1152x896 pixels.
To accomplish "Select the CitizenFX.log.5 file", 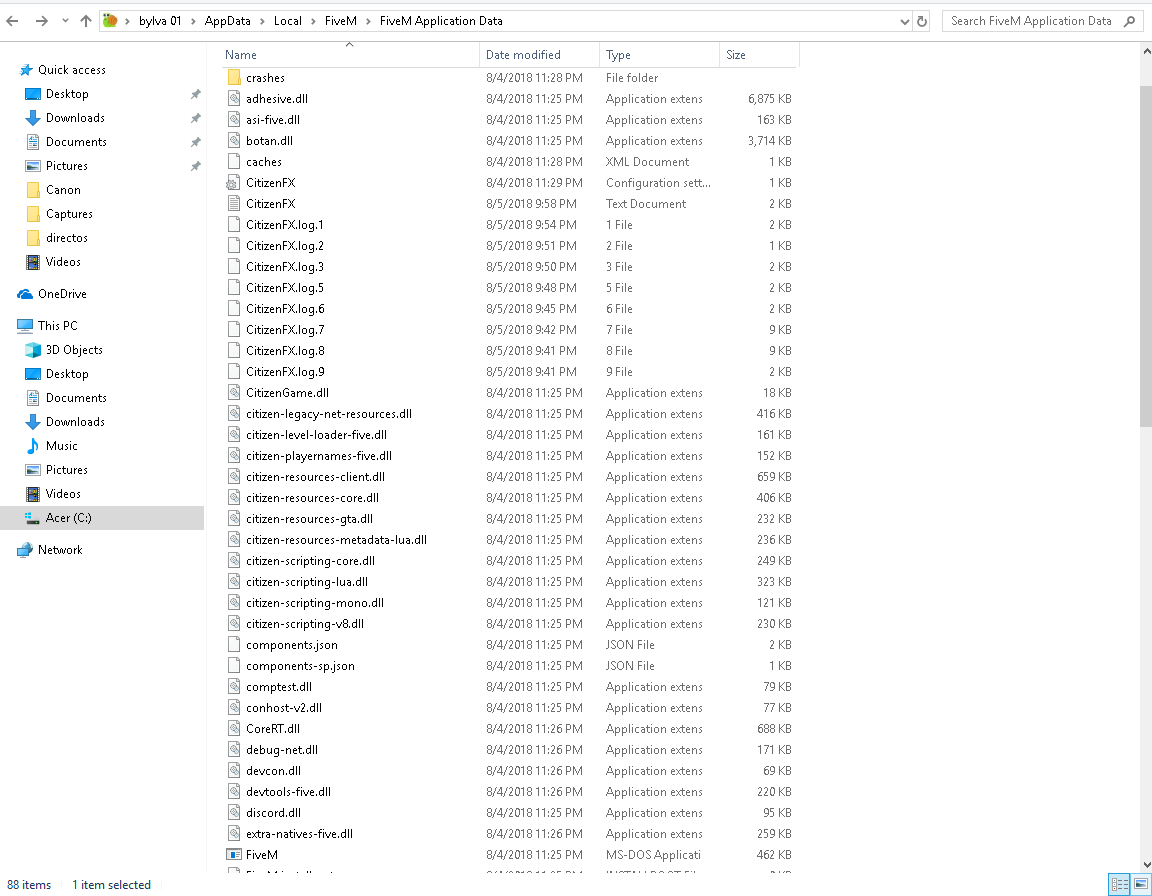I will click(284, 288).
